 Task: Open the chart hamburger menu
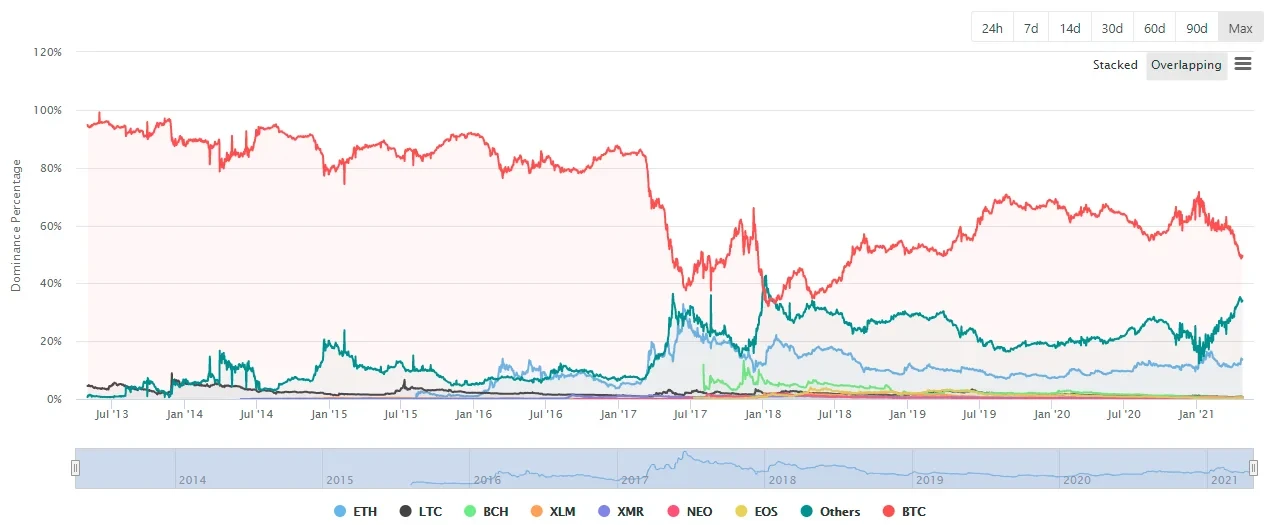pos(1243,64)
